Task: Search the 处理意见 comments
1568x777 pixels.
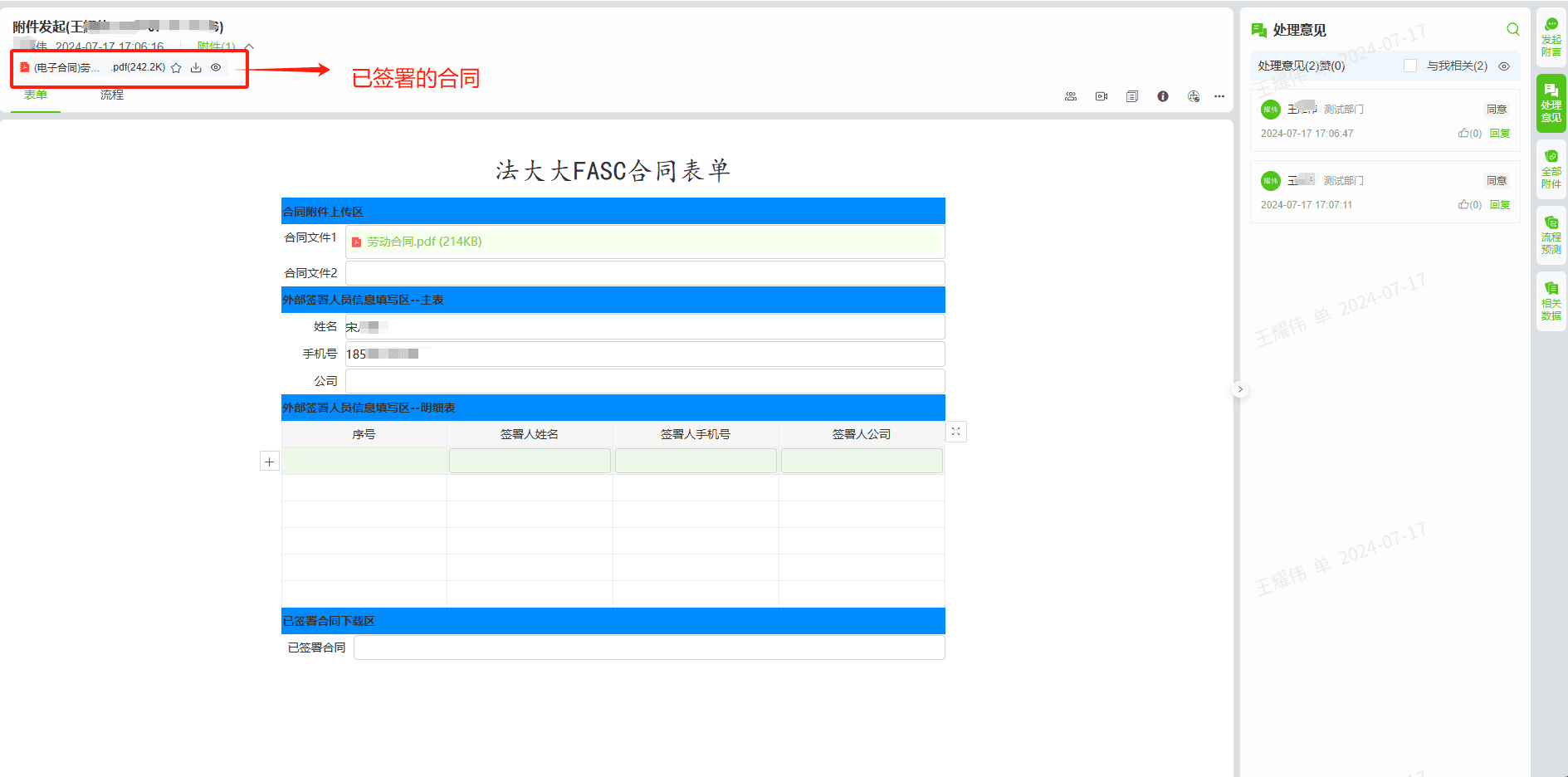Action: point(1513,30)
